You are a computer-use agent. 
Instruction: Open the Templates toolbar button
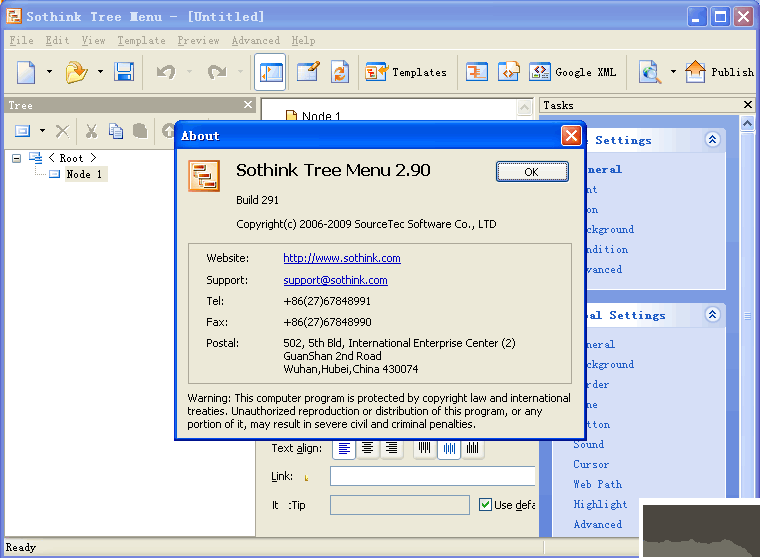click(x=406, y=72)
